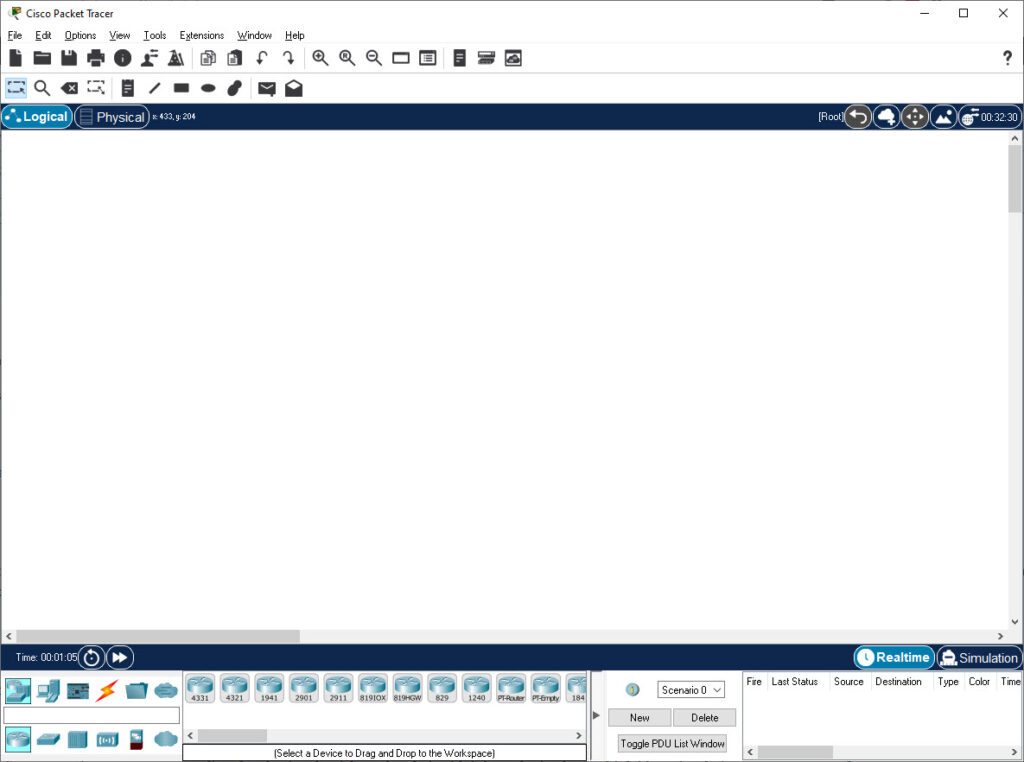Undo the last action
The width and height of the screenshot is (1024, 762).
262,58
